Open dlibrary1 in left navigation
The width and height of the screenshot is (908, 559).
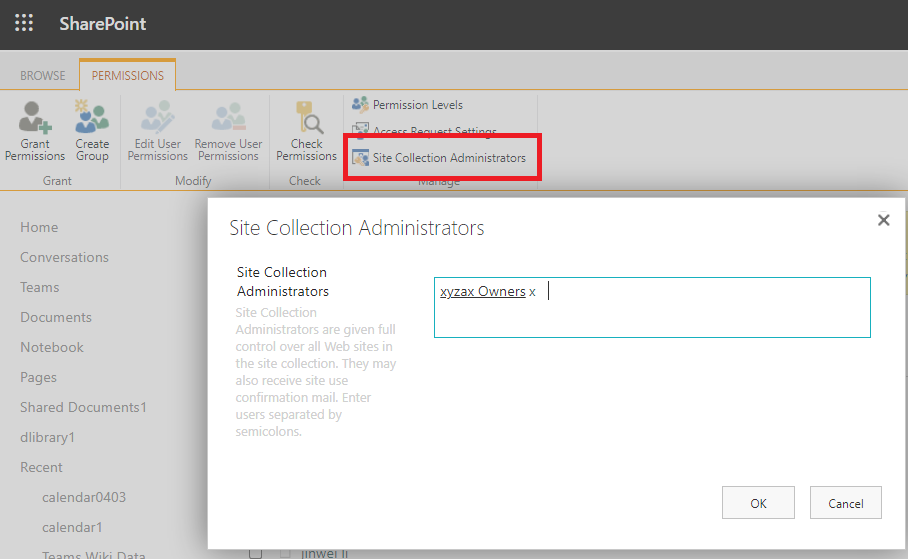(x=47, y=437)
